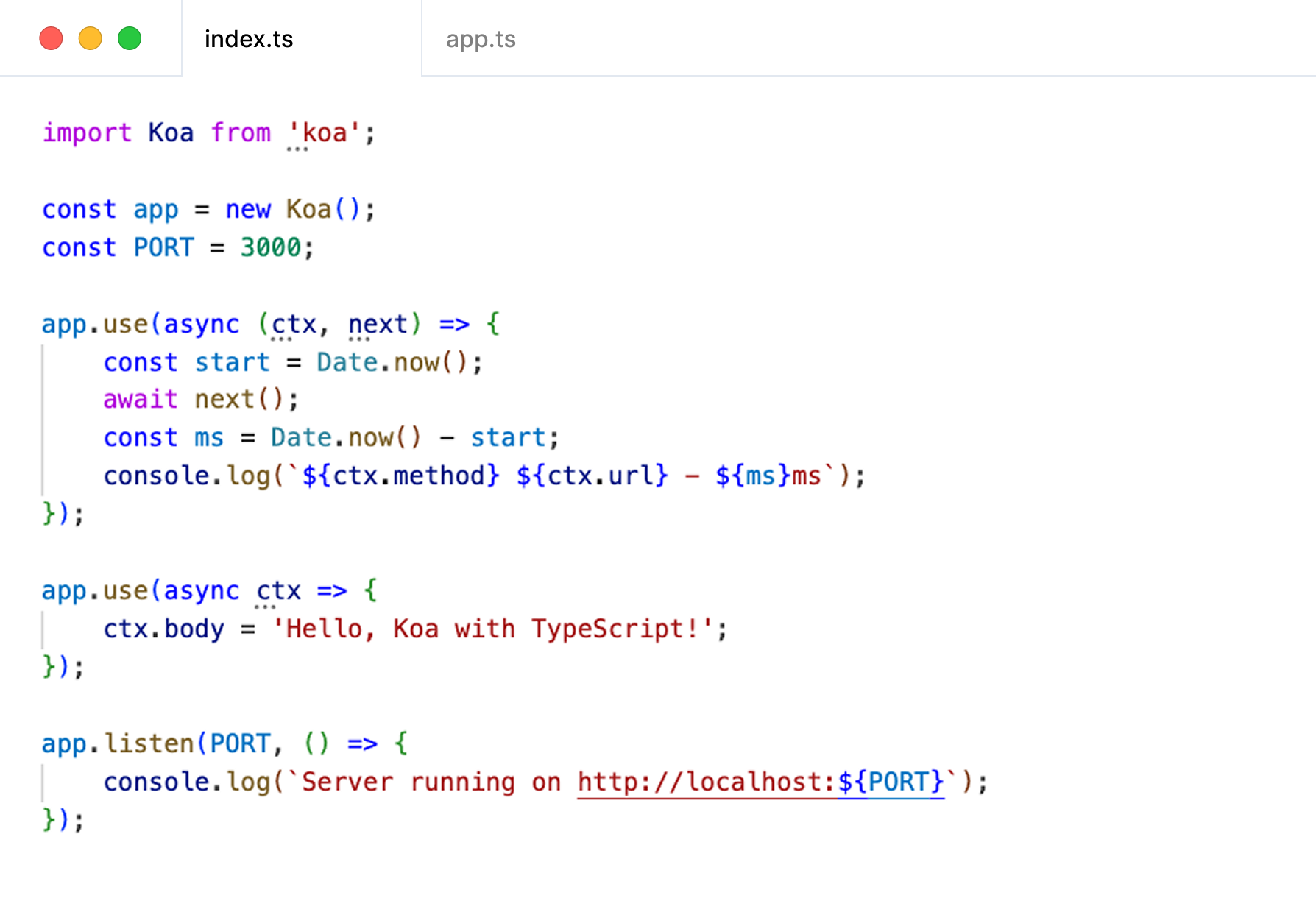This screenshot has height=901, width=1316.
Task: Select the index.ts tab
Action: coord(249,39)
